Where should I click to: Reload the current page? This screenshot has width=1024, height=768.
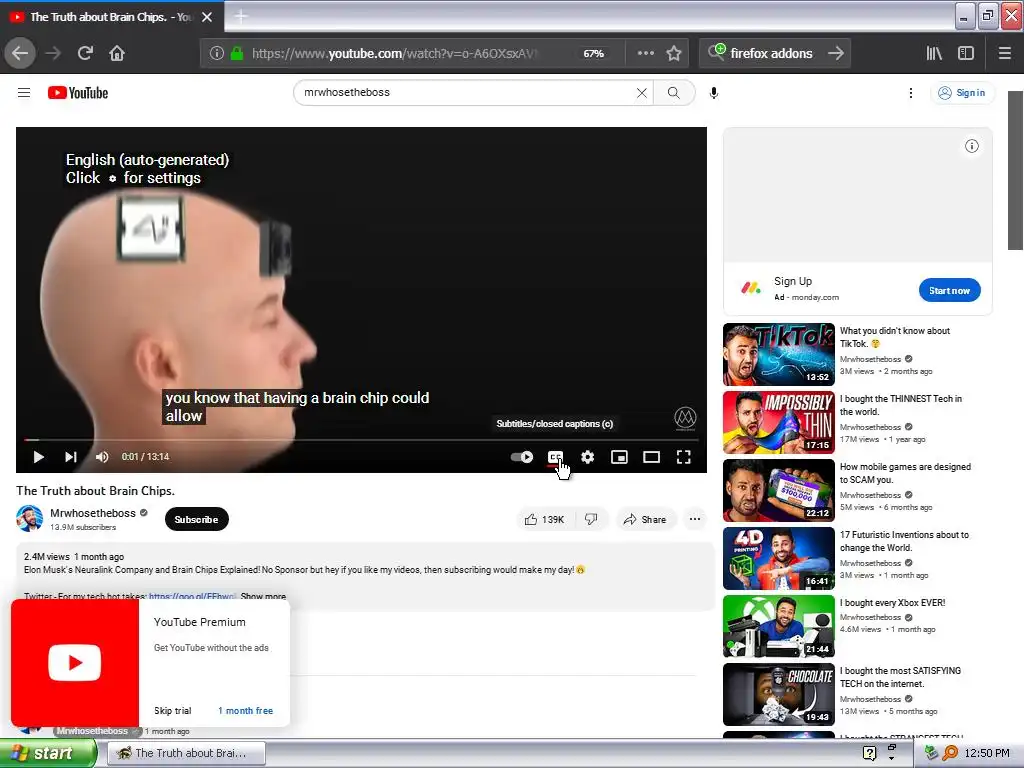click(85, 54)
